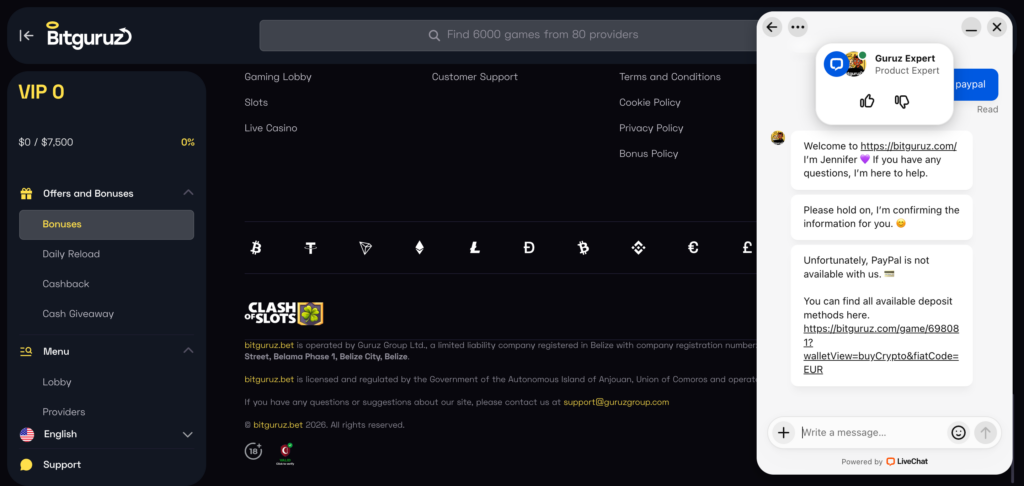Open the Privacy Policy link
This screenshot has height=486, width=1024.
(x=651, y=128)
